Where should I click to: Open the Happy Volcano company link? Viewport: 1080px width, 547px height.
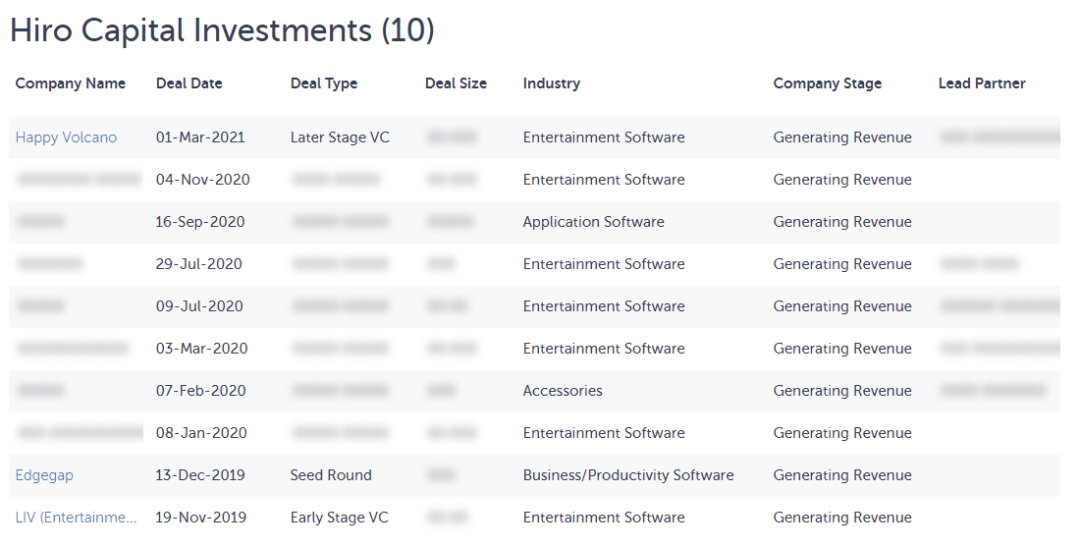click(x=66, y=138)
